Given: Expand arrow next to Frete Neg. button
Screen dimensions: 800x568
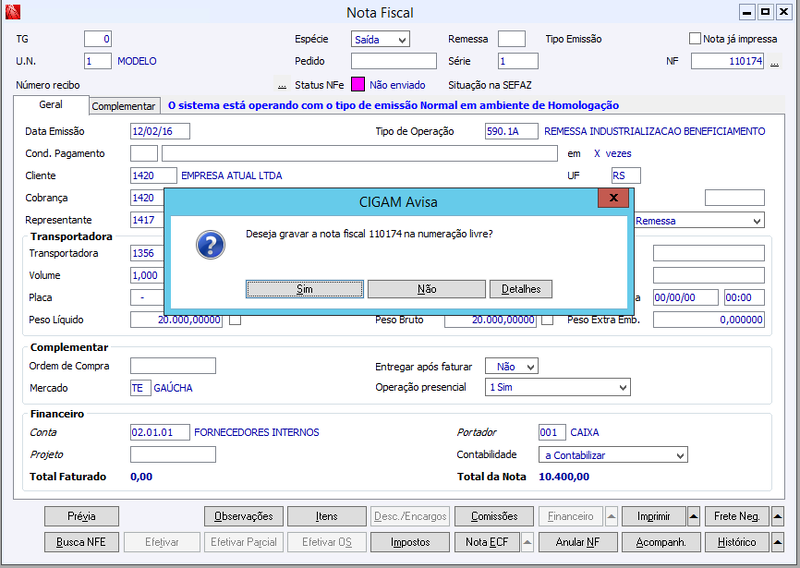Looking at the screenshot, I should click(777, 516).
